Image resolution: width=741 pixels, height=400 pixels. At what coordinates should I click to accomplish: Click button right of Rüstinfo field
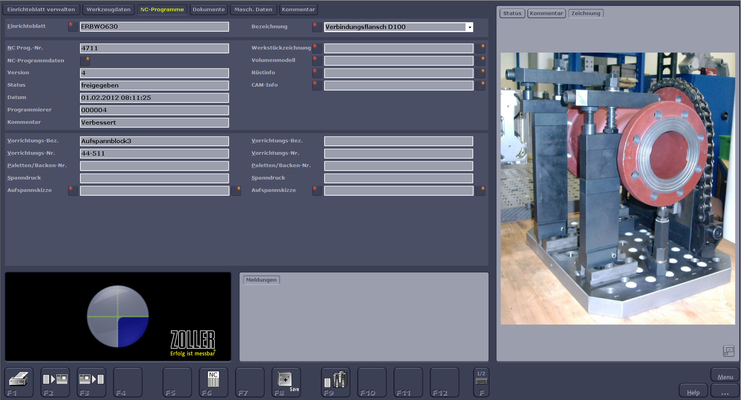click(480, 73)
